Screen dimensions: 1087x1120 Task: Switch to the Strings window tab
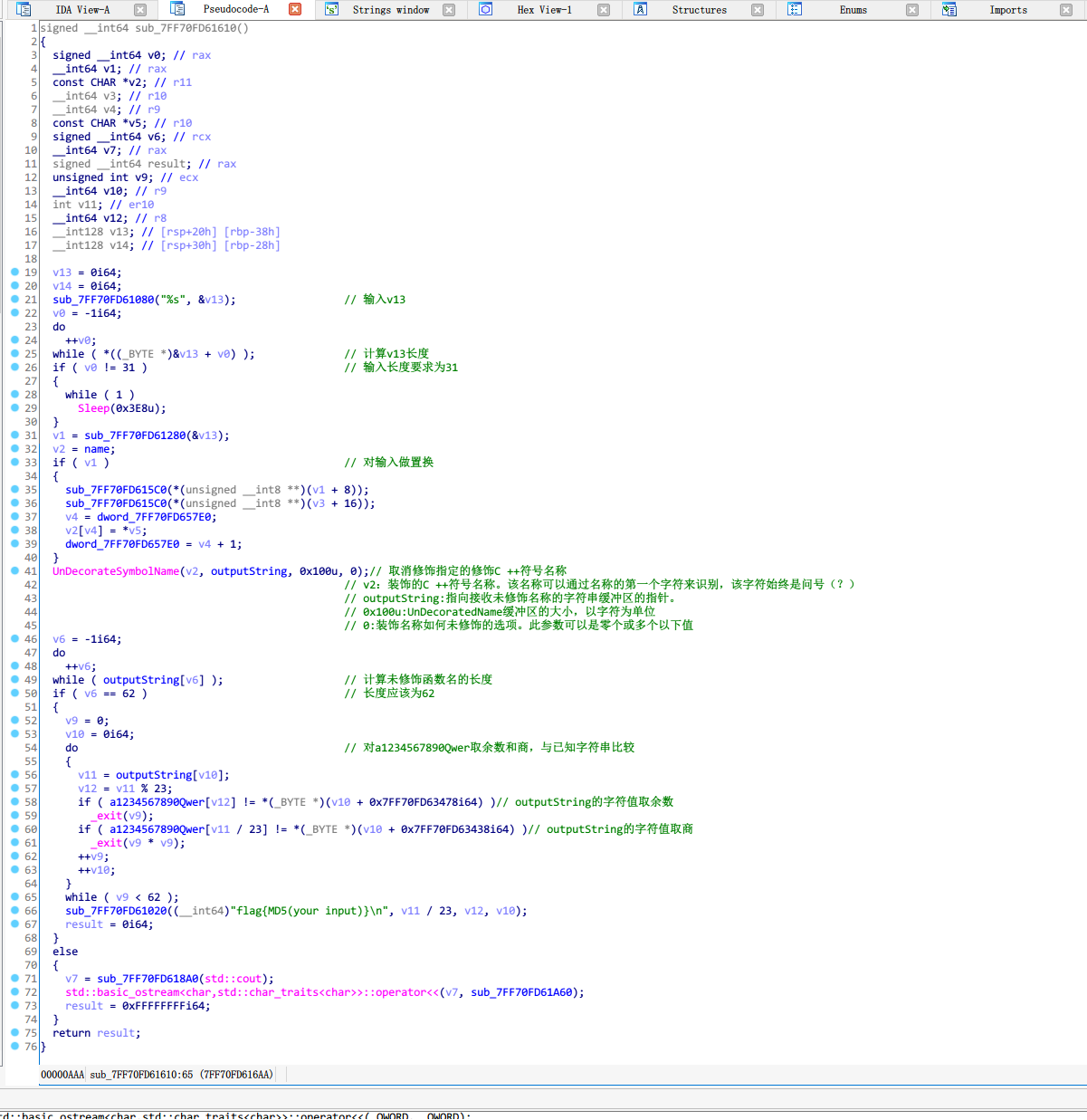pyautogui.click(x=391, y=10)
